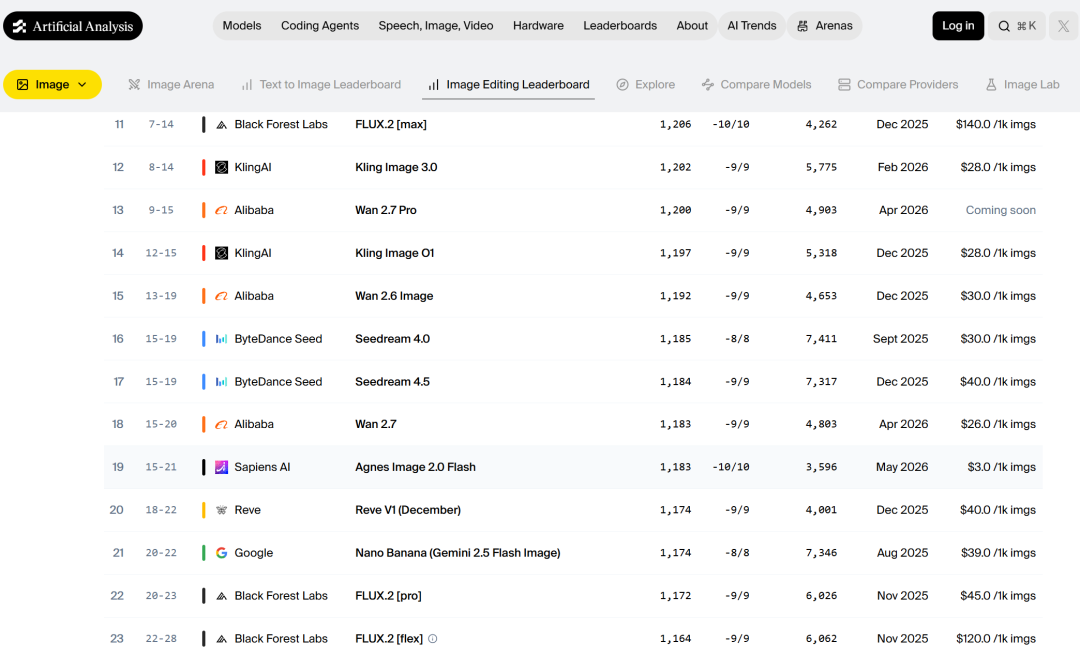Click the ByteDance Seed logo beside Seedream 4.0
The height and width of the screenshot is (657, 1080).
tap(221, 339)
